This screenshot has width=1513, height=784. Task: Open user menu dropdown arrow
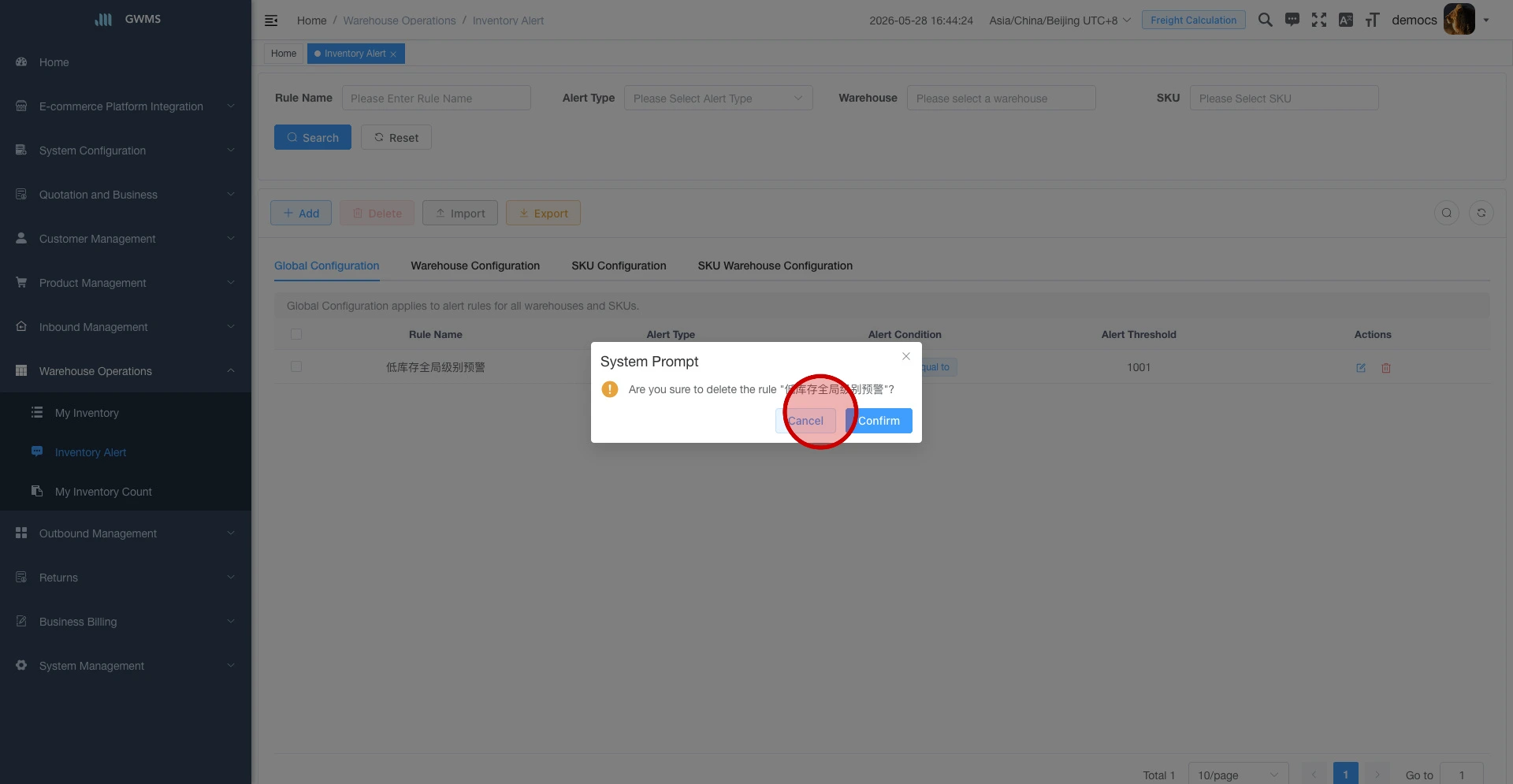coord(1486,20)
